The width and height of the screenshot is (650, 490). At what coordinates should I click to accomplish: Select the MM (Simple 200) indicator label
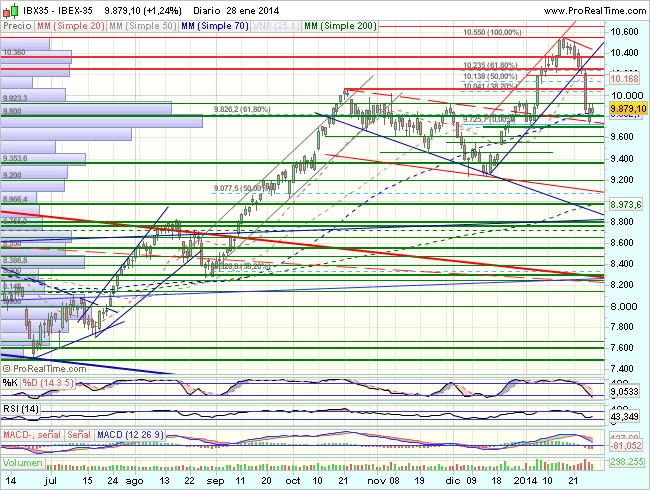(340, 26)
